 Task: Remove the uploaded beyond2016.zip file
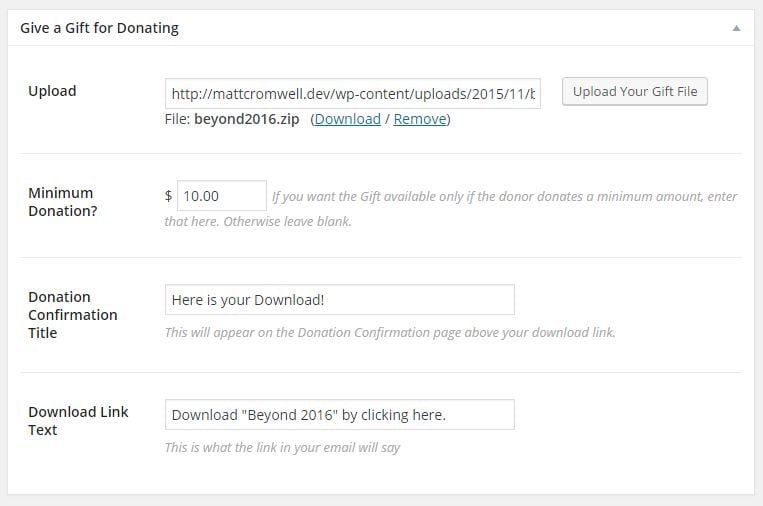(x=420, y=119)
